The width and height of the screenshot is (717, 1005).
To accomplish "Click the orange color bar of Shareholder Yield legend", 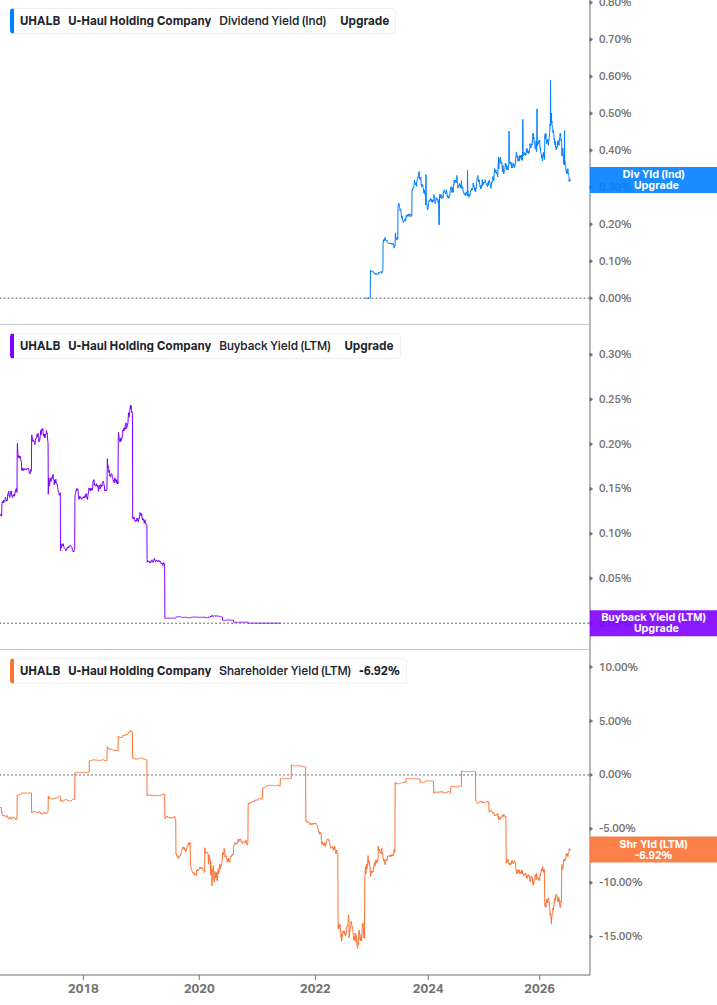I will [12, 671].
